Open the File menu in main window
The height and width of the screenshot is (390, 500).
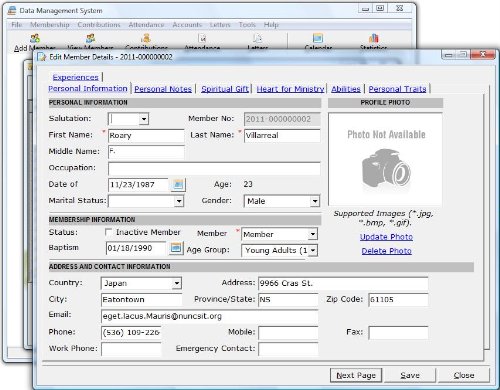[17, 25]
